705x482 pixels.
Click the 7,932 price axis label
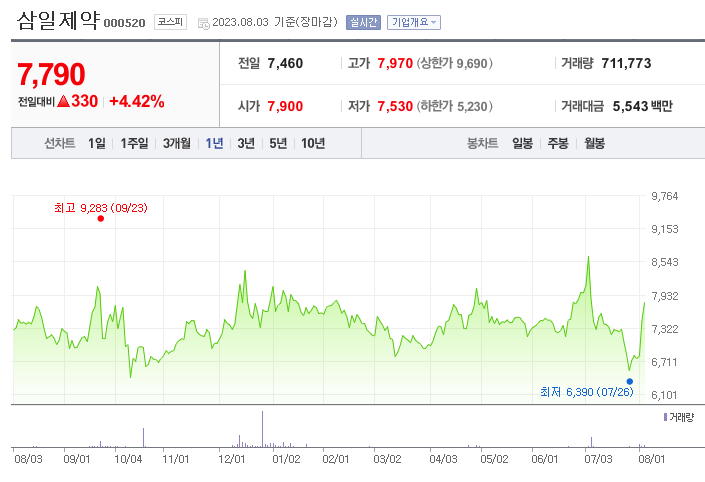tap(665, 296)
